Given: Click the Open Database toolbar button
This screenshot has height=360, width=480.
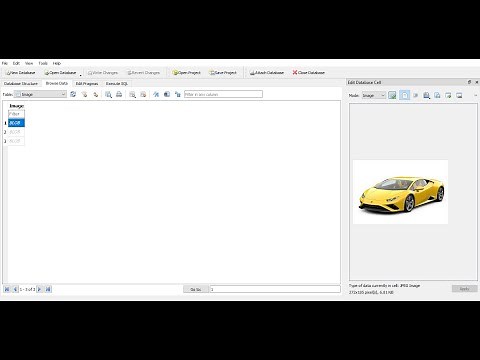Looking at the screenshot, I should click(60, 73).
